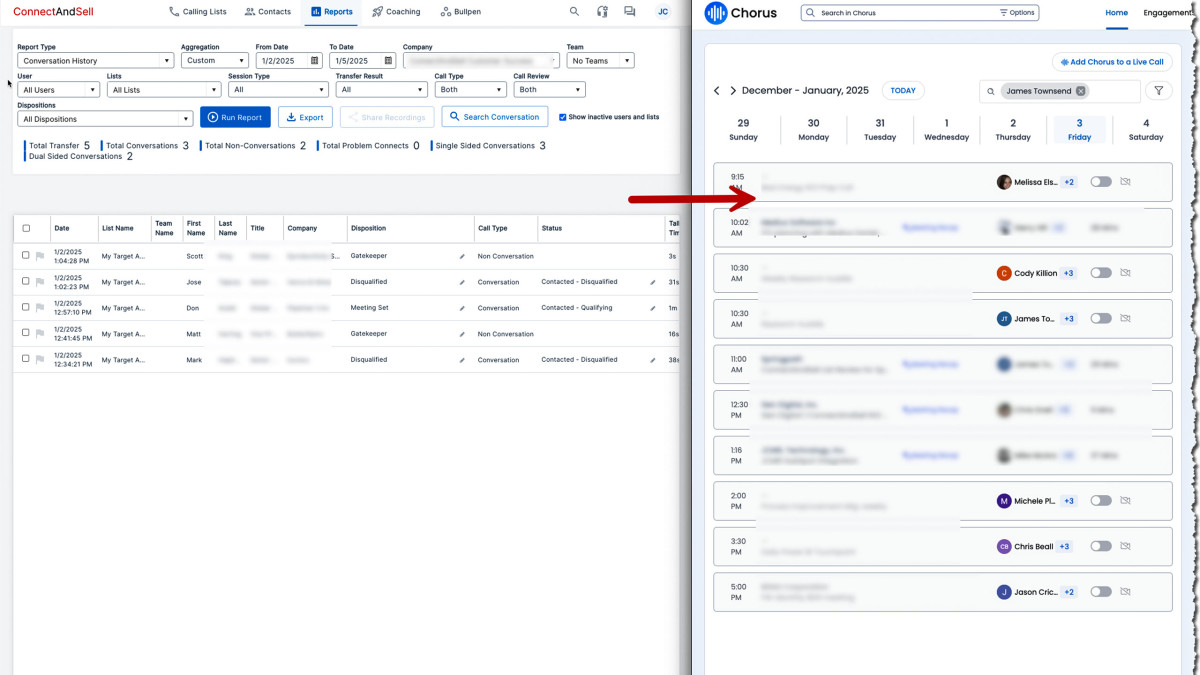The image size is (1200, 675).
Task: Toggle recording switch for Melissa's 9:15 meeting
Action: [1100, 182]
